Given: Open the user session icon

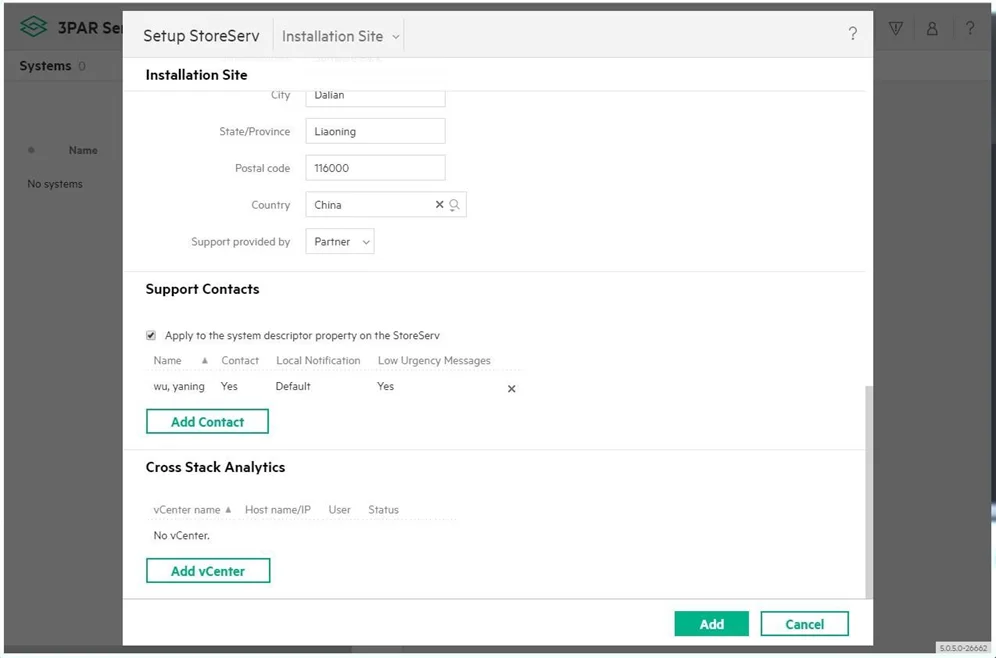Looking at the screenshot, I should 932,29.
